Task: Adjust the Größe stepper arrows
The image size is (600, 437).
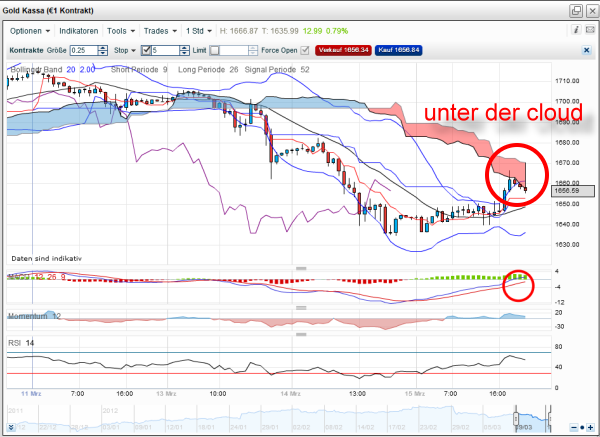Action: [x=103, y=50]
